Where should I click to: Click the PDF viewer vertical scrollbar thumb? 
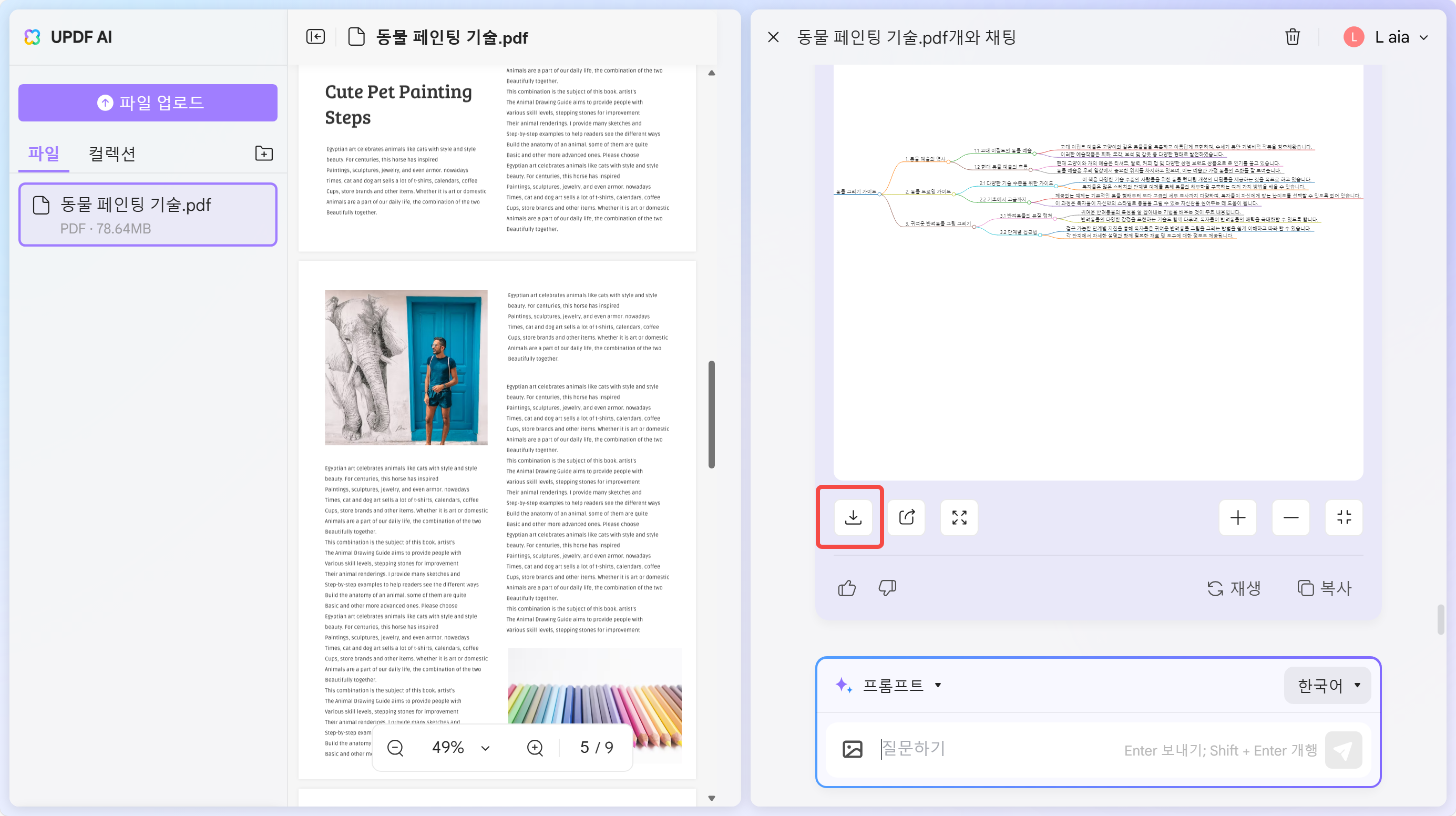point(711,414)
